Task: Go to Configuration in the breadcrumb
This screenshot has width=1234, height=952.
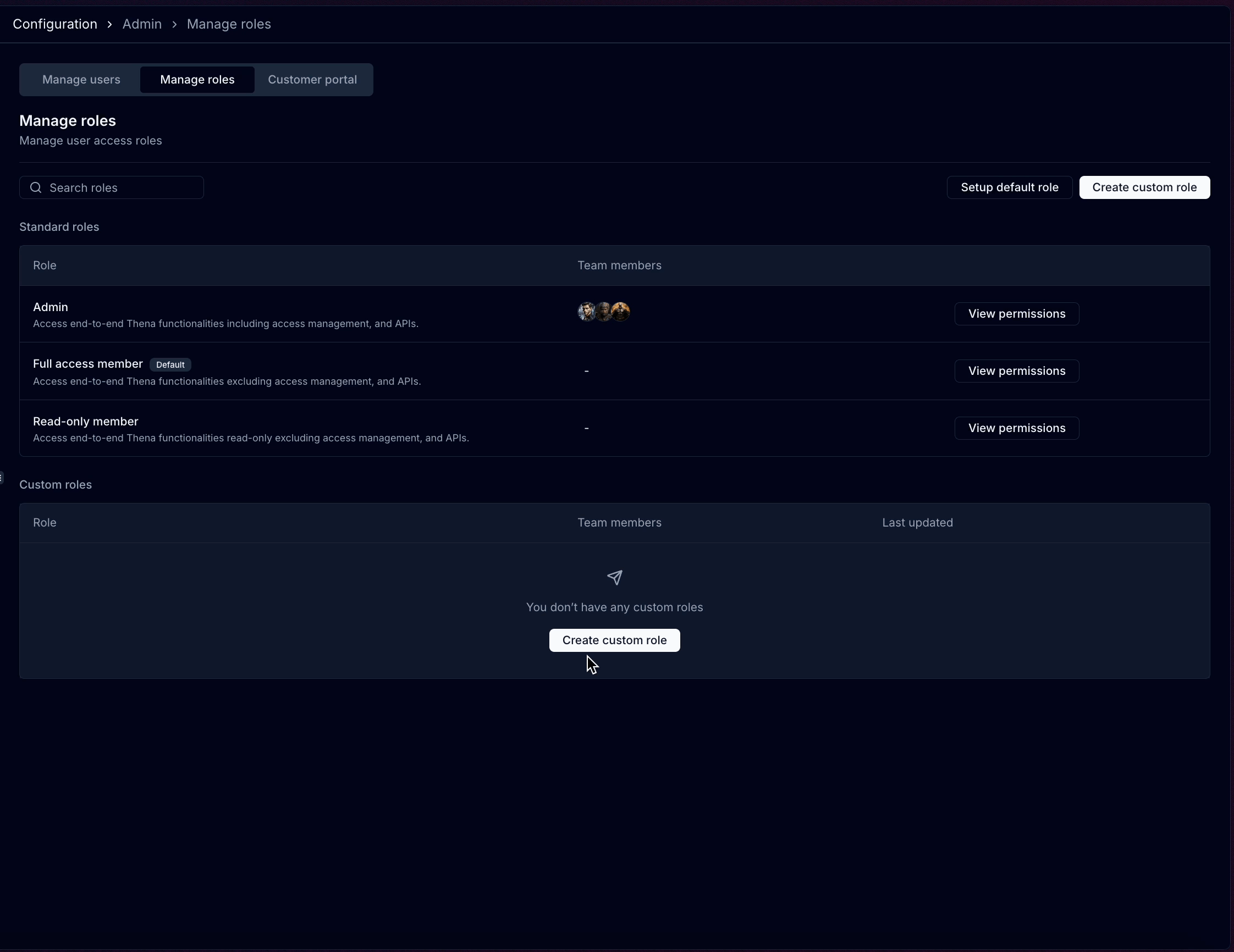Action: tap(55, 24)
